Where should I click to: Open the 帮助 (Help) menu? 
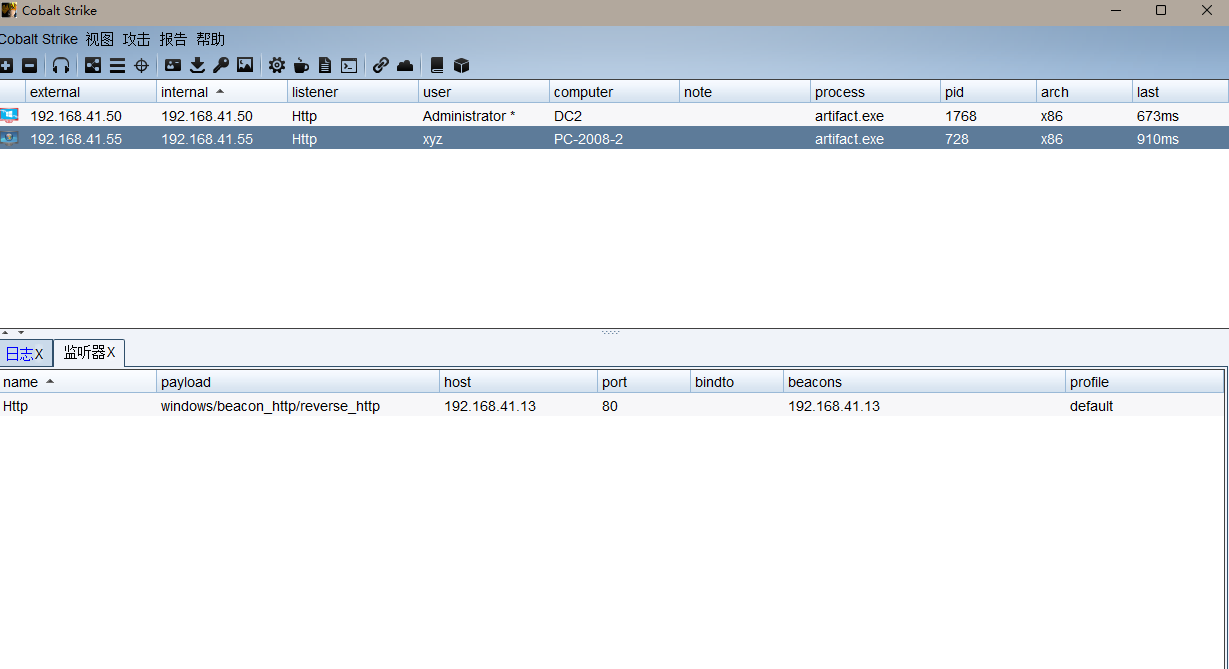210,39
